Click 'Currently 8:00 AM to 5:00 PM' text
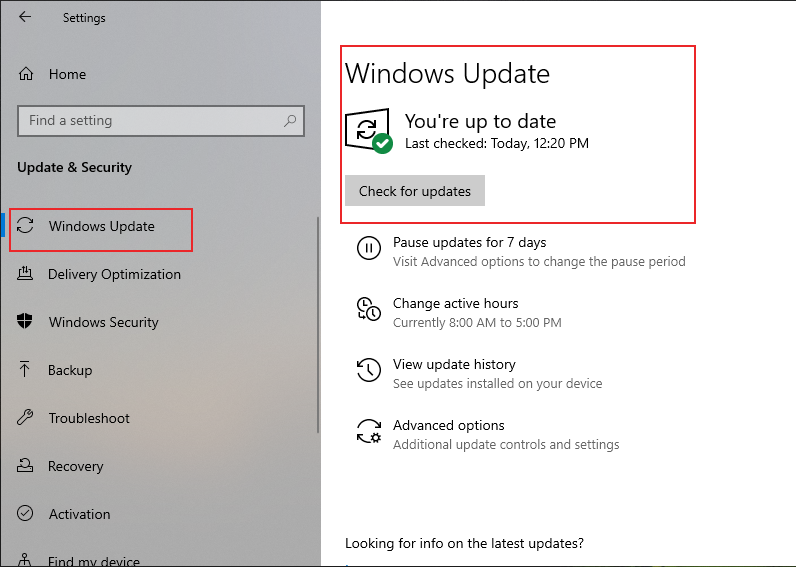The width and height of the screenshot is (796, 567). click(x=477, y=323)
